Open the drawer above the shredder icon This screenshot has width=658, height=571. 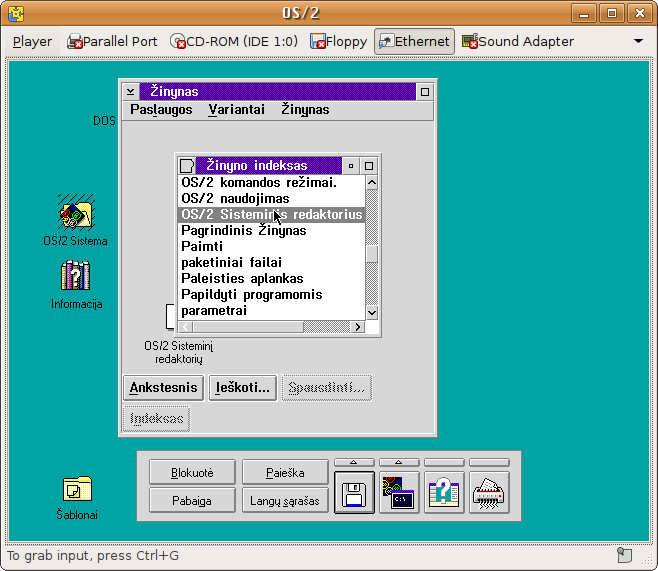coord(489,462)
